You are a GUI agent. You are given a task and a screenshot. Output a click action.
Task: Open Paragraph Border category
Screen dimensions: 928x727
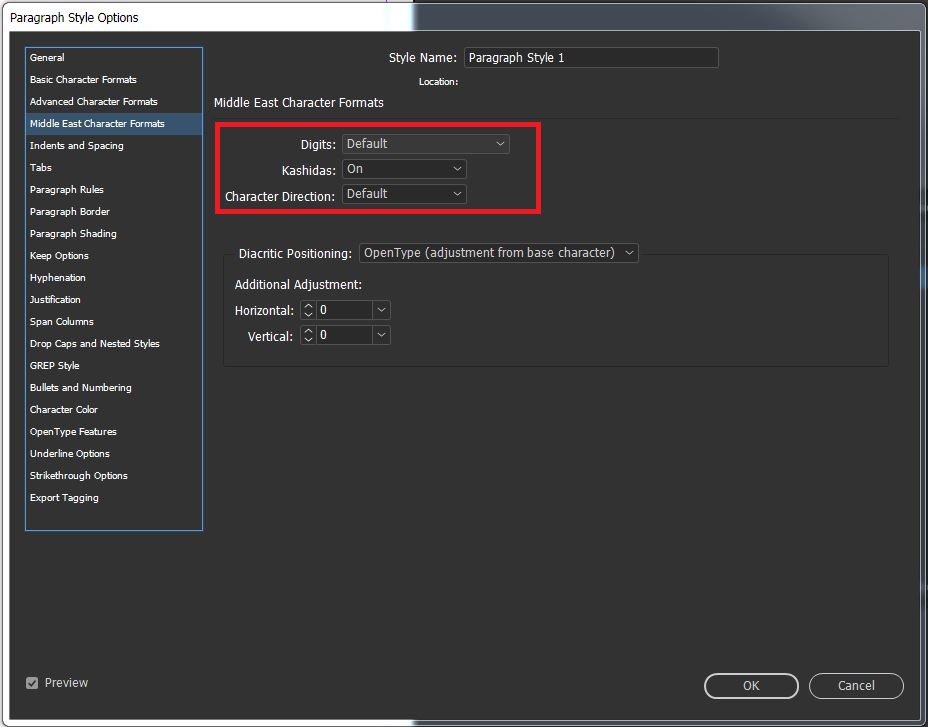[114, 211]
